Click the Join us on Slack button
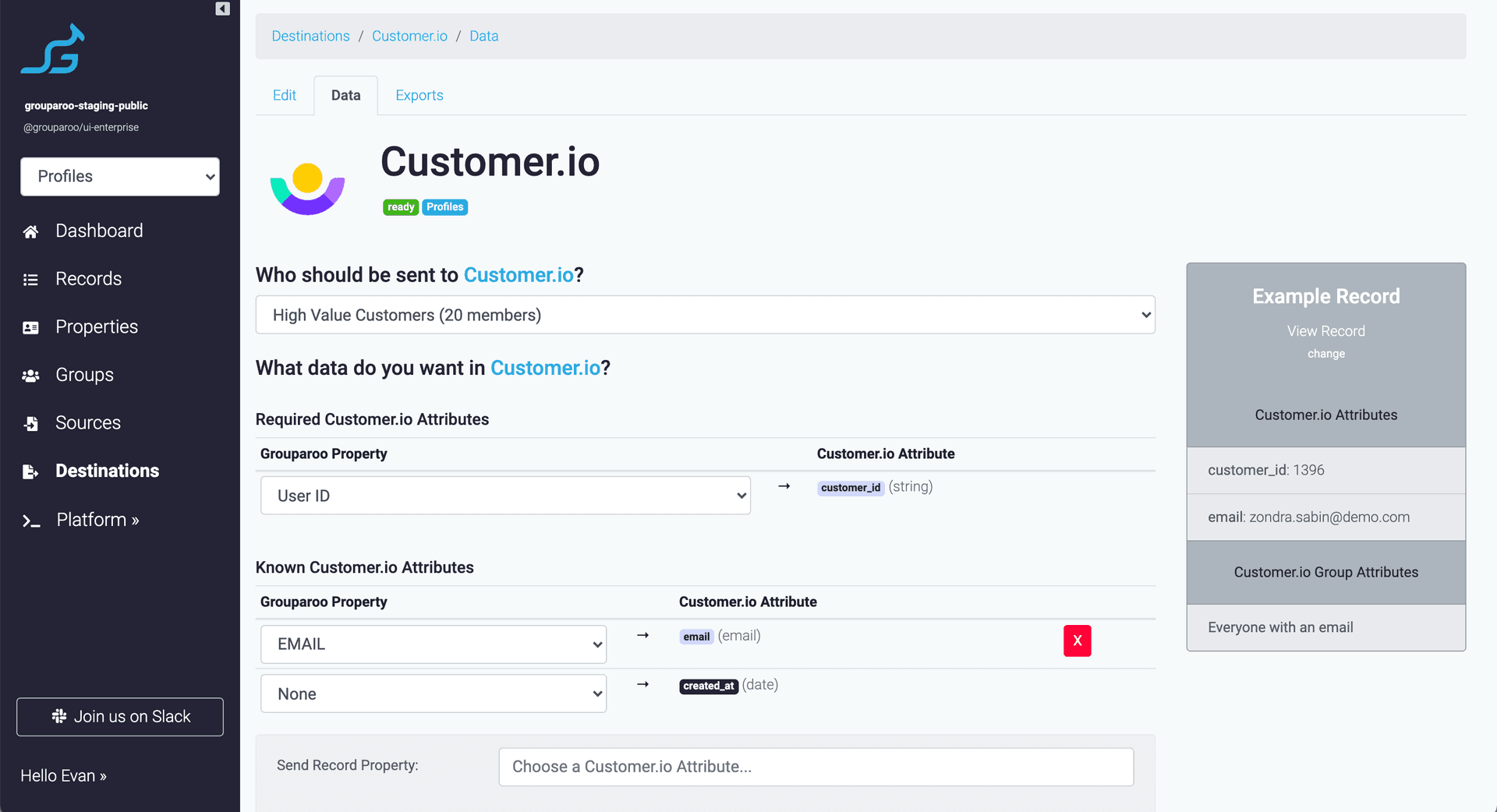1497x812 pixels. [x=120, y=717]
